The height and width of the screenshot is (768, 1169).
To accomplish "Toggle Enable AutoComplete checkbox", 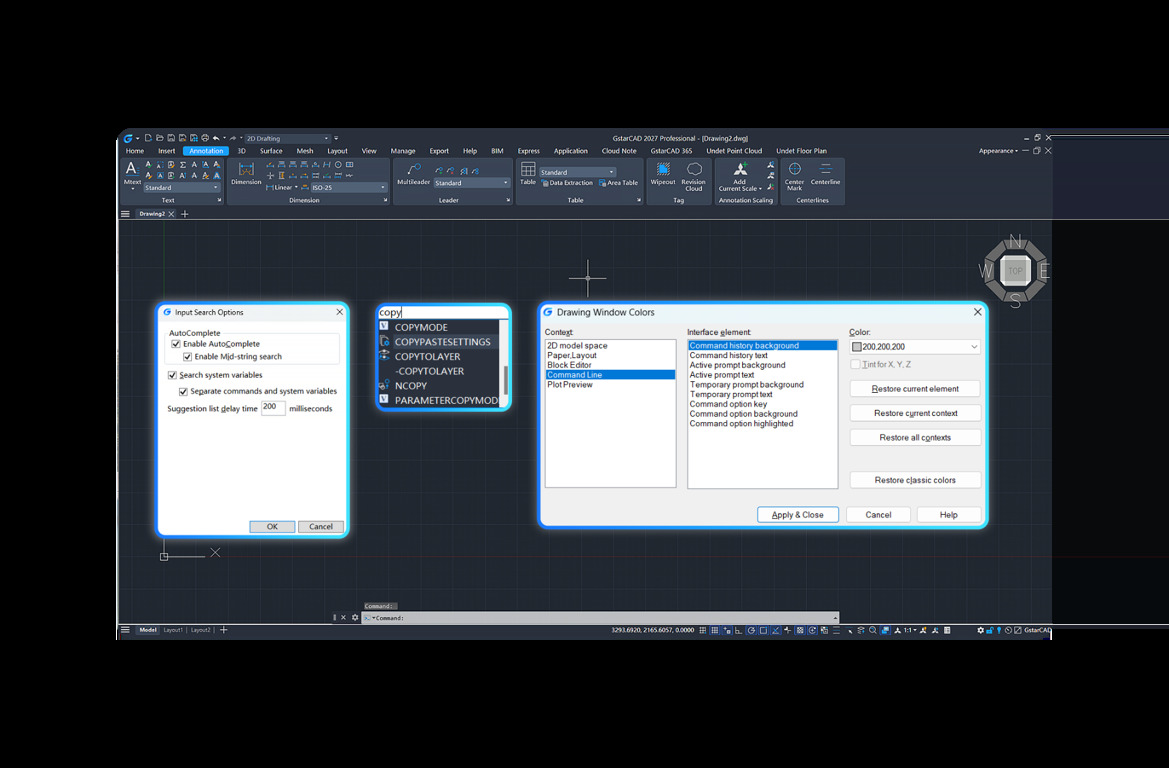I will click(x=176, y=344).
